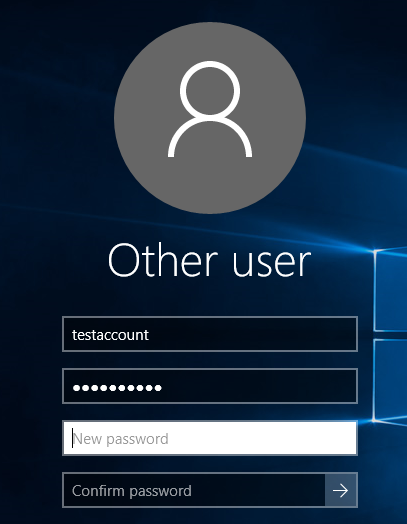
Task: Select the masked current password field
Action: (x=210, y=386)
